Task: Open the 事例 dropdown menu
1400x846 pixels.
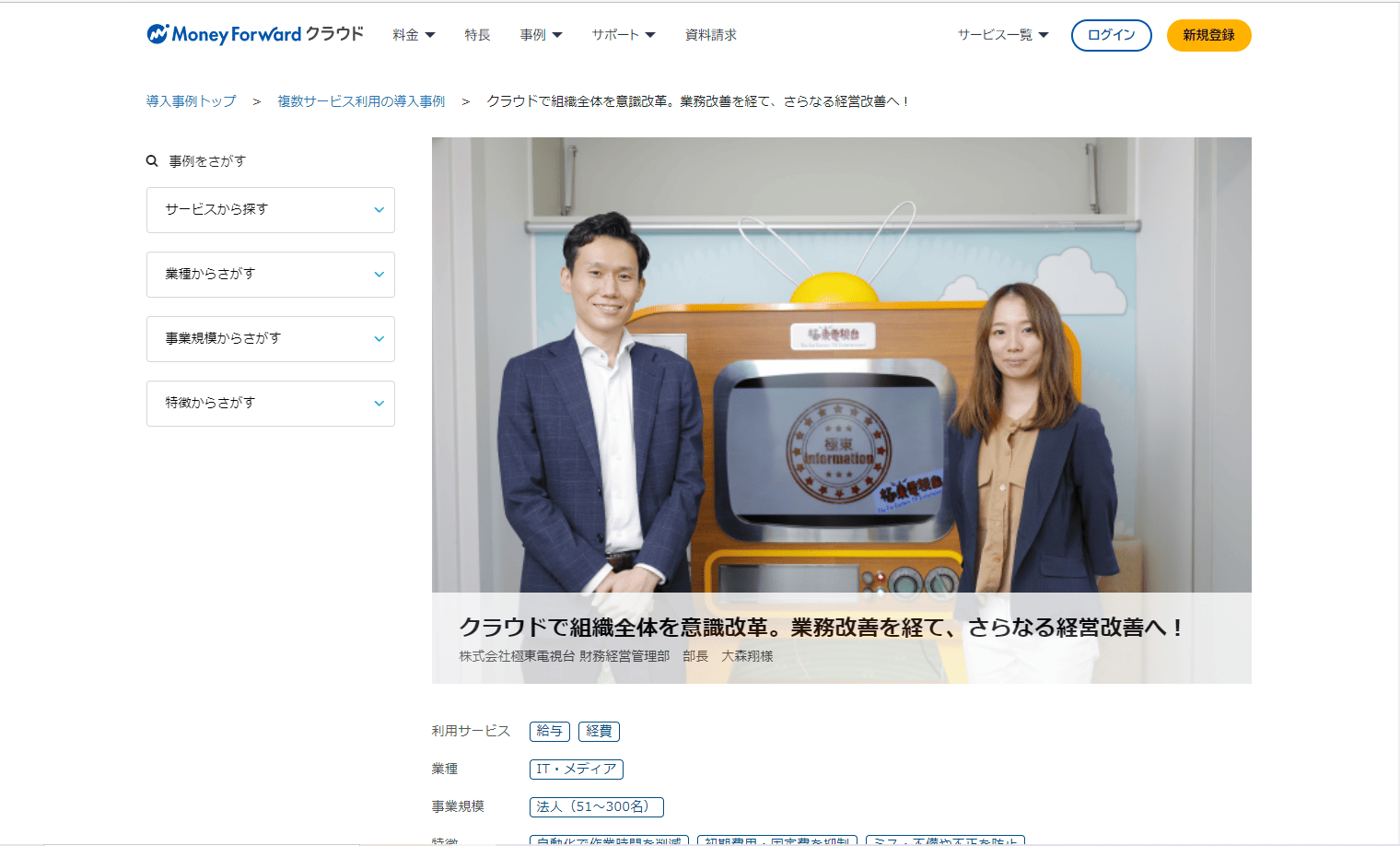Action: click(541, 35)
